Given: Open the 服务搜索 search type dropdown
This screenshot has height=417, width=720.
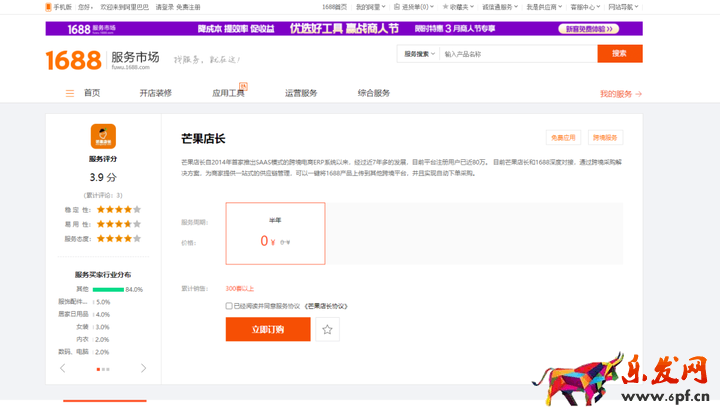Looking at the screenshot, I should 418,54.
